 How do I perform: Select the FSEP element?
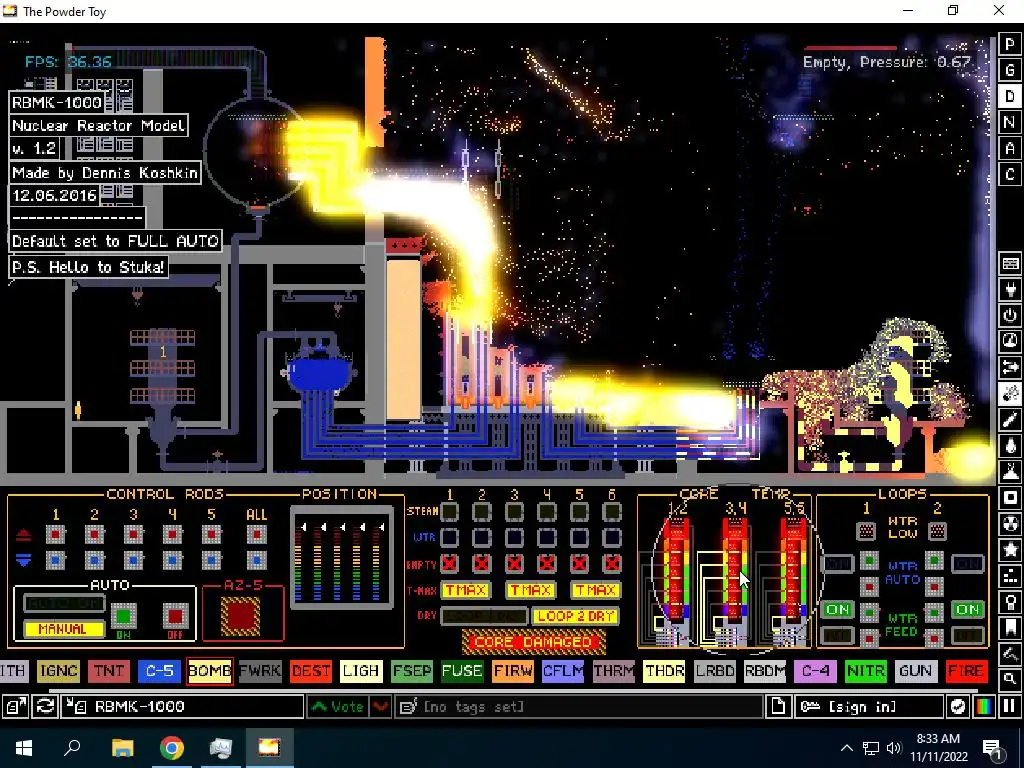click(411, 671)
